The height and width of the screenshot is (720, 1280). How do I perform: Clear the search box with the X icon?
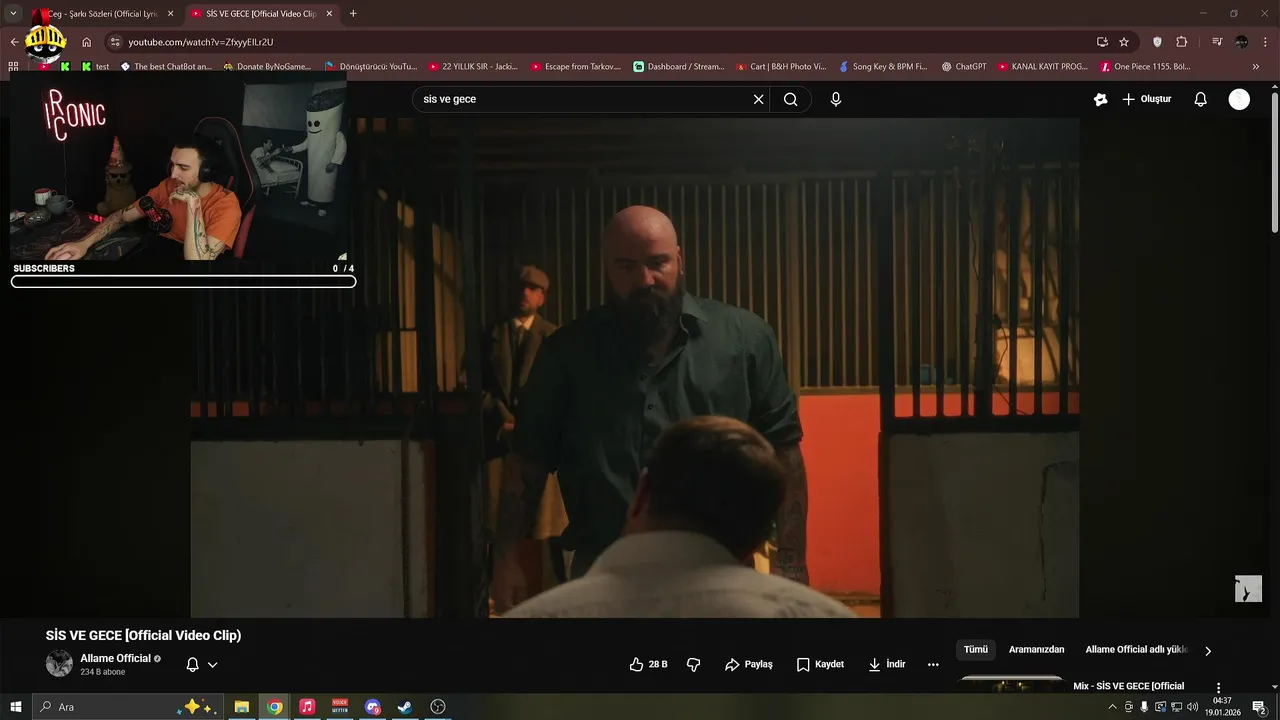point(758,99)
